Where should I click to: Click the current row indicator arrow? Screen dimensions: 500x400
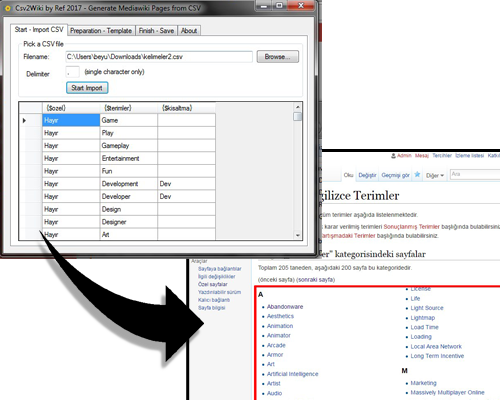24,120
